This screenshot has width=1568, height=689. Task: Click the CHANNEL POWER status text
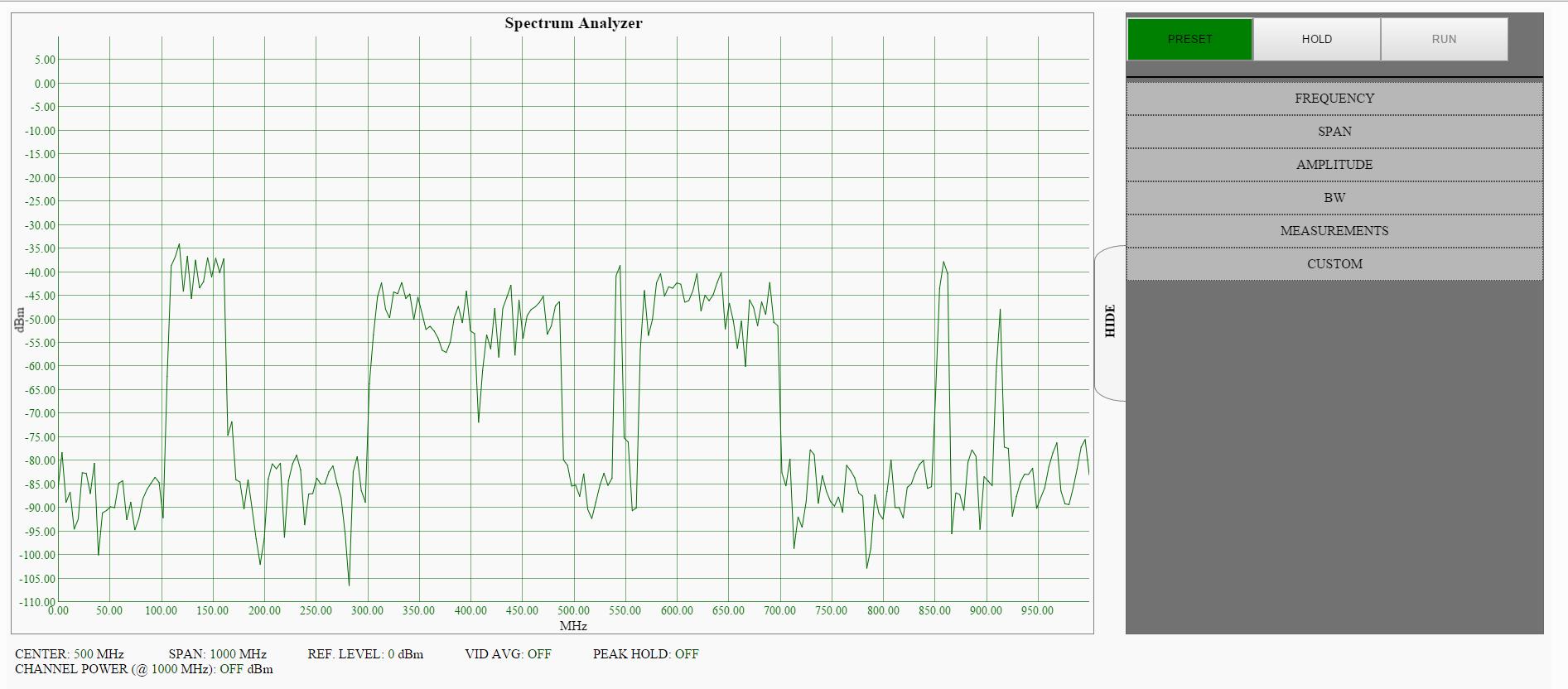point(143,669)
